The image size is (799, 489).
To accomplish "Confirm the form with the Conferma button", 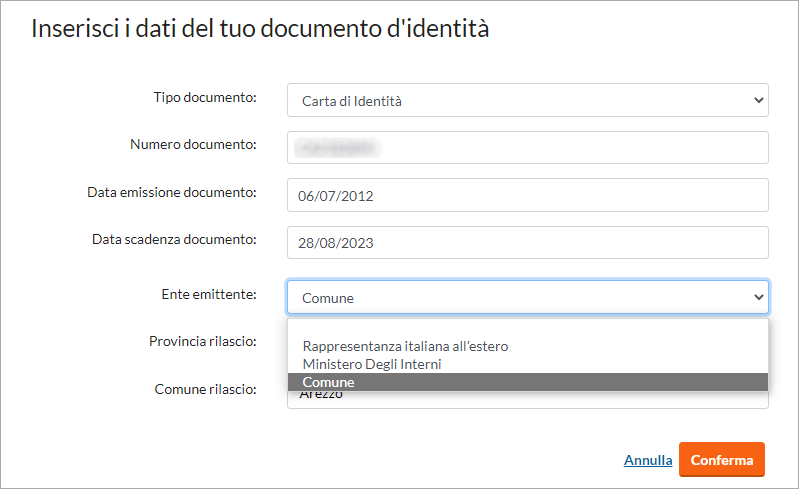I will pos(722,459).
